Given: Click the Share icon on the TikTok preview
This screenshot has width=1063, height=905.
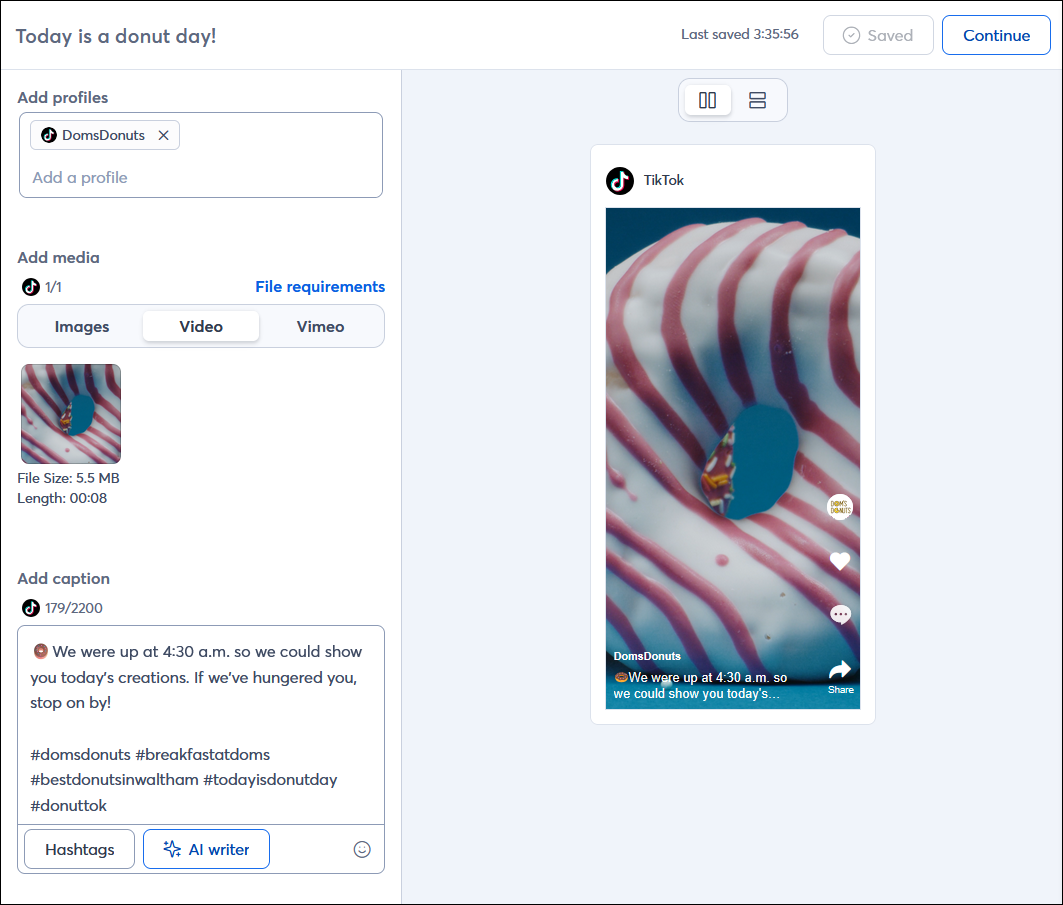Looking at the screenshot, I should coord(840,668).
